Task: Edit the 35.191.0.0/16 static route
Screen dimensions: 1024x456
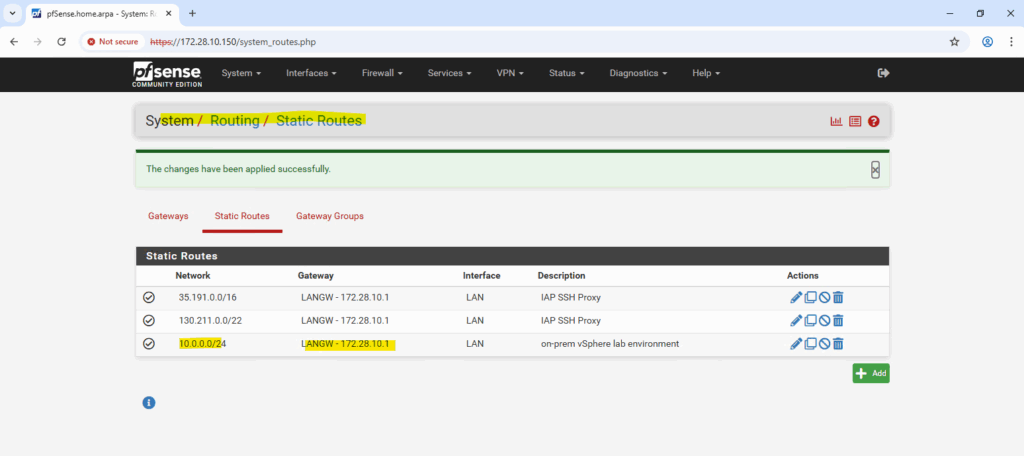Action: (796, 297)
